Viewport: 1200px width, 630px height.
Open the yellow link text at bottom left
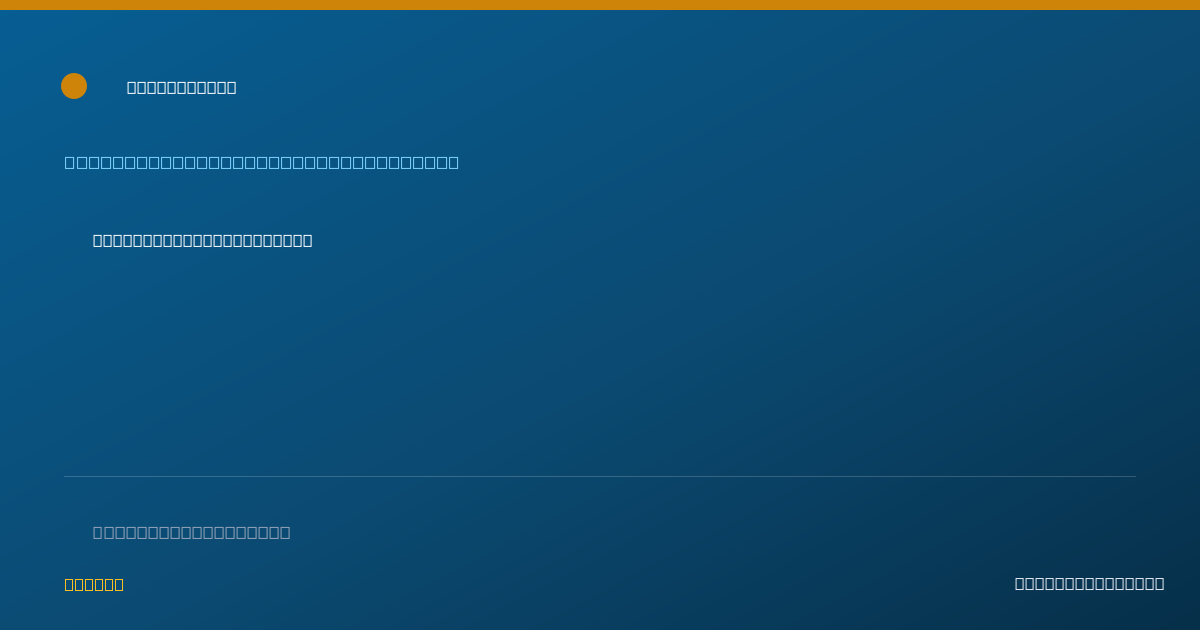point(94,585)
